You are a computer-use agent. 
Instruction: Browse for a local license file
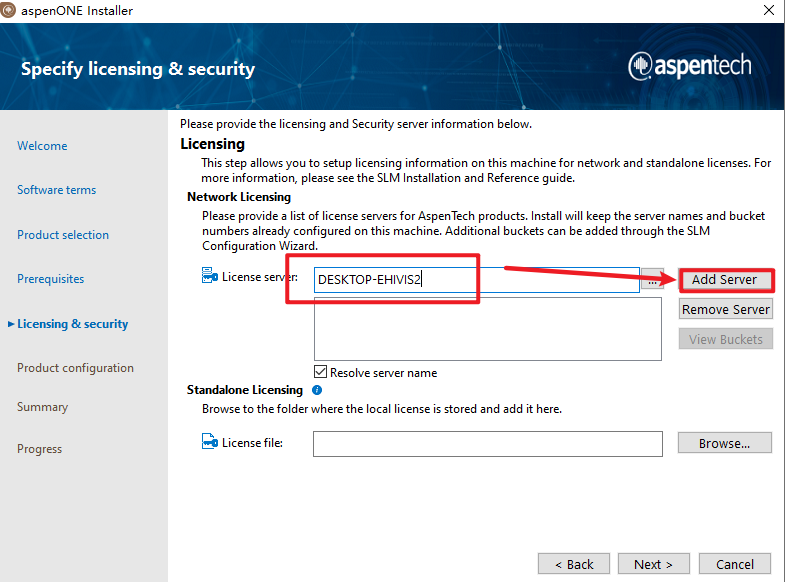[x=725, y=443]
